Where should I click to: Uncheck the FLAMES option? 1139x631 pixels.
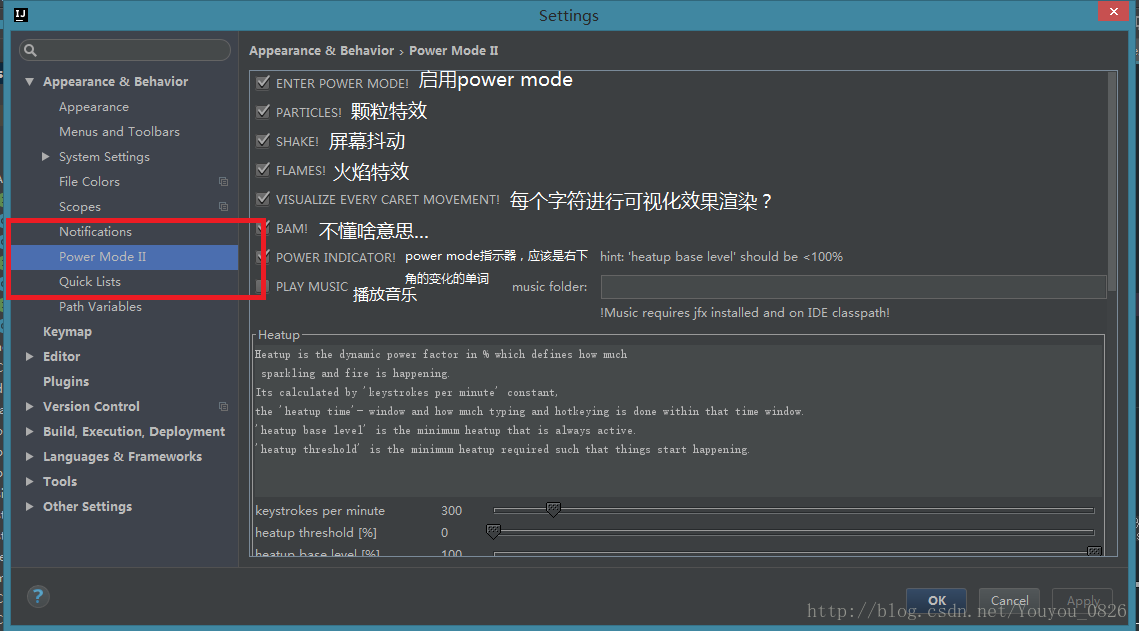click(x=263, y=170)
